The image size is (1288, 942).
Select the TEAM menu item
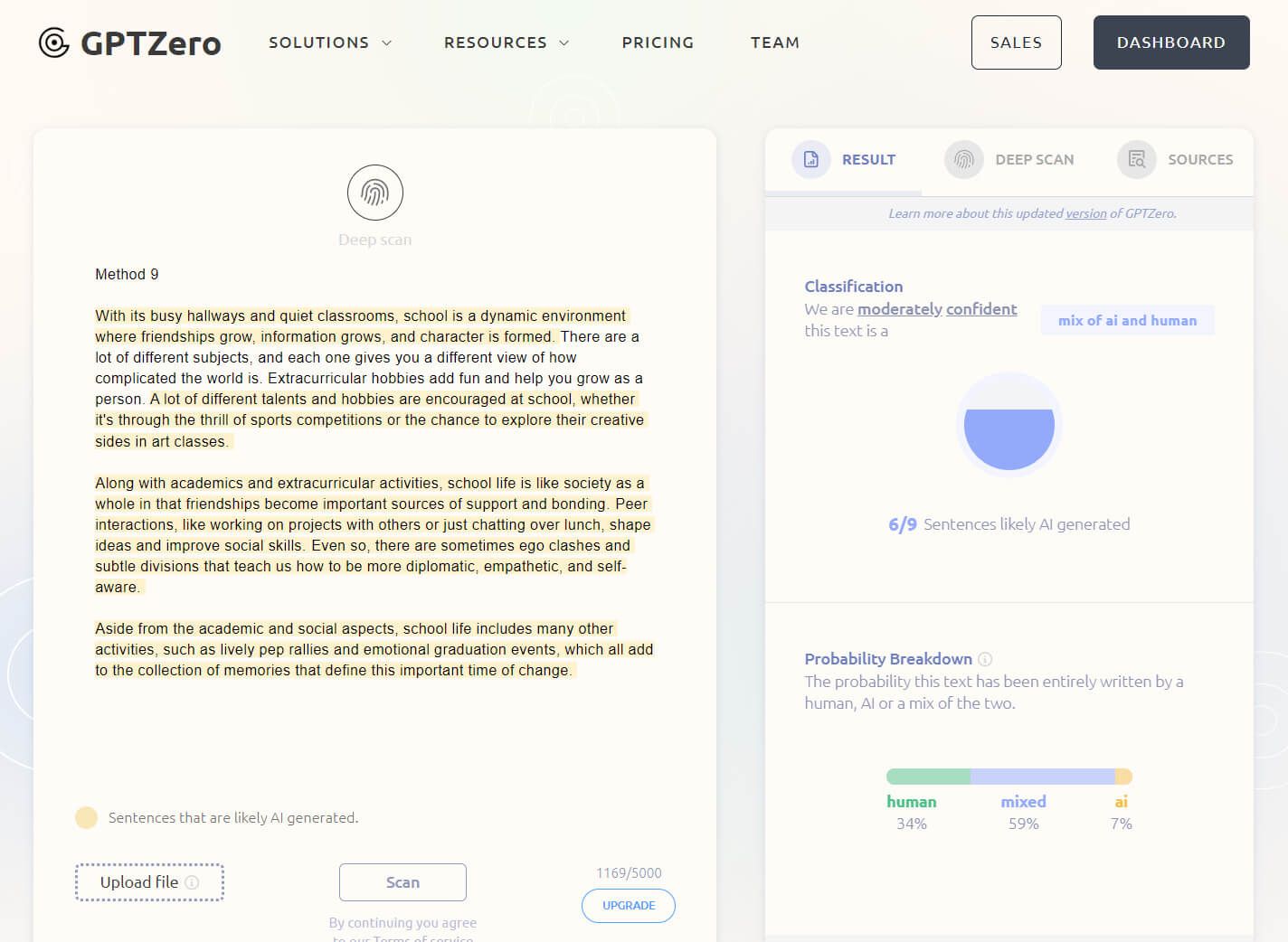tap(774, 42)
